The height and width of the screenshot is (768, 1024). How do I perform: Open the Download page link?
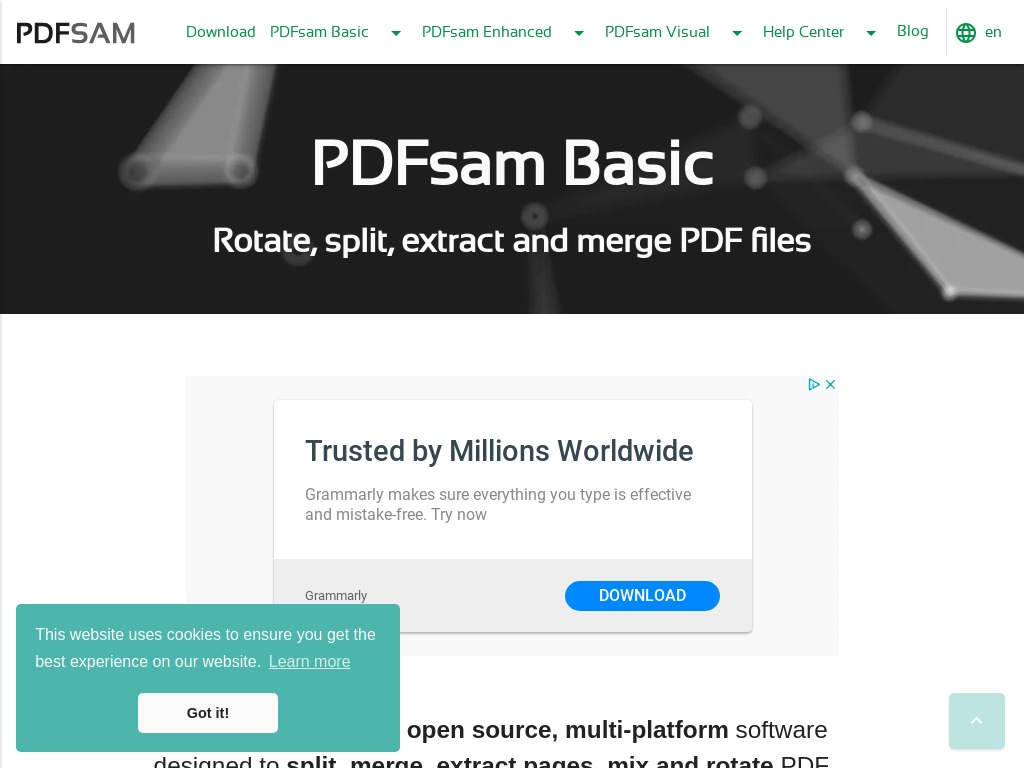pos(221,32)
